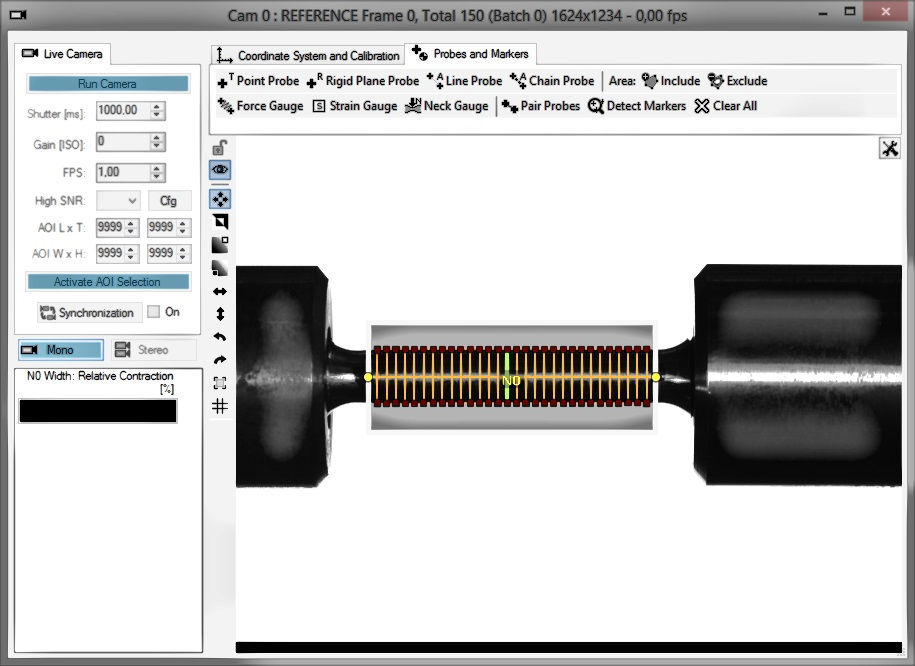Click the right yellow gauge endpoint handle
This screenshot has width=915, height=666.
coord(656,377)
